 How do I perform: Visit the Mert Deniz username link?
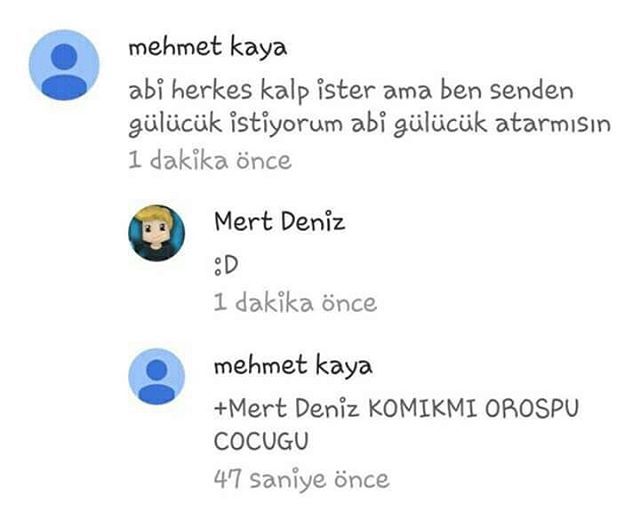point(280,222)
